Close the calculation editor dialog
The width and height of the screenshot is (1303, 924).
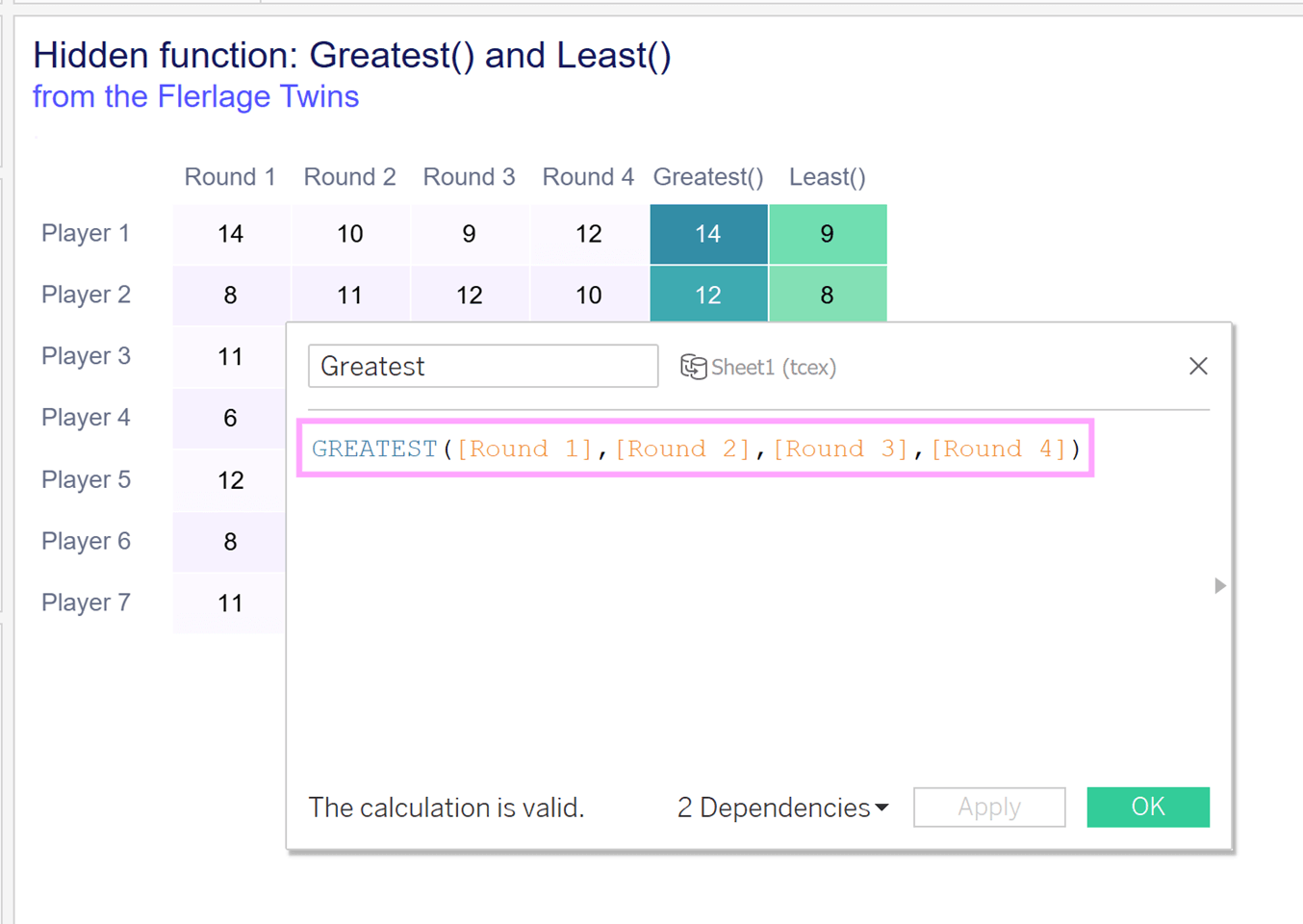[x=1198, y=366]
